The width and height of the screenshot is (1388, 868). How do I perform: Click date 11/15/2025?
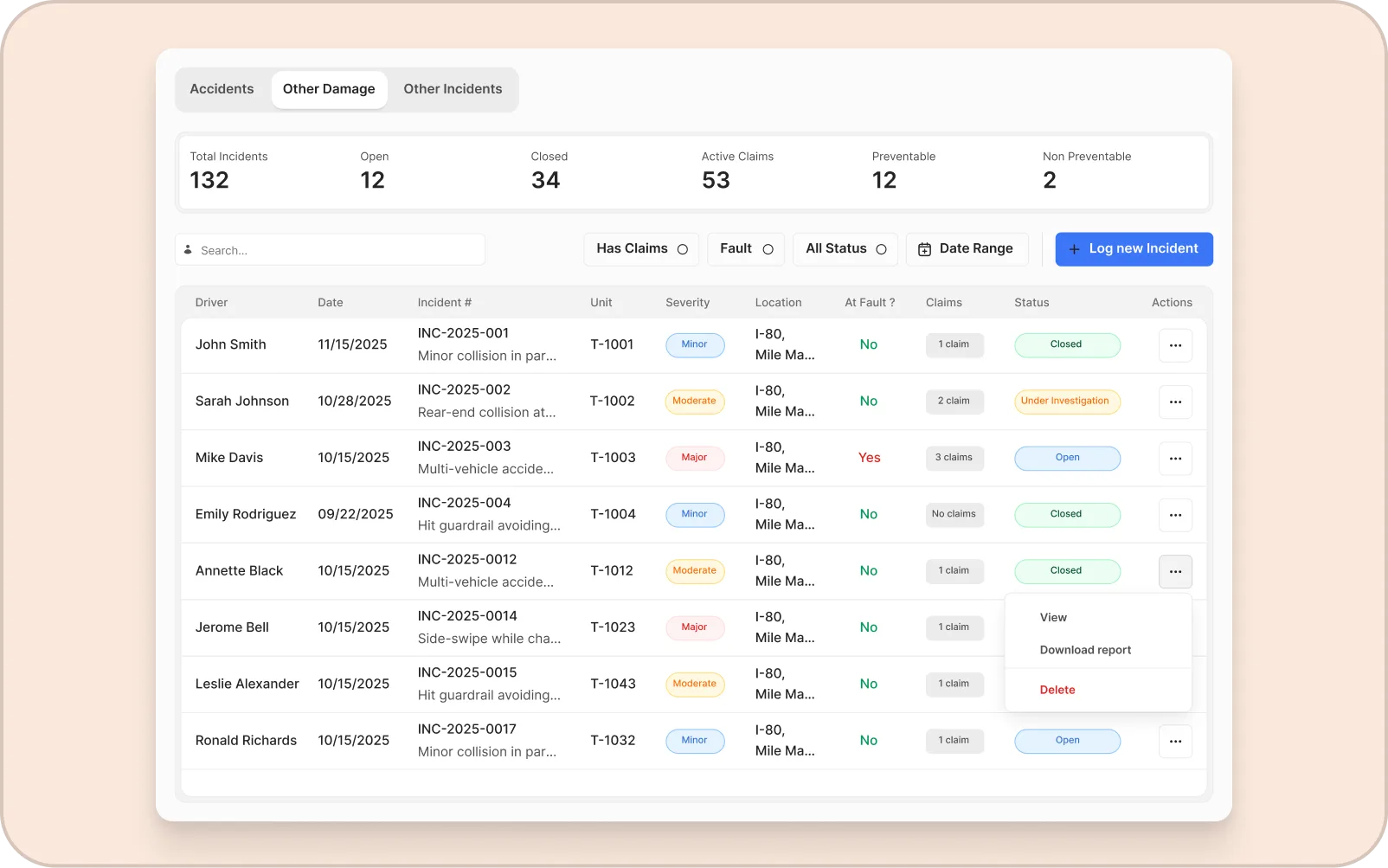352,344
